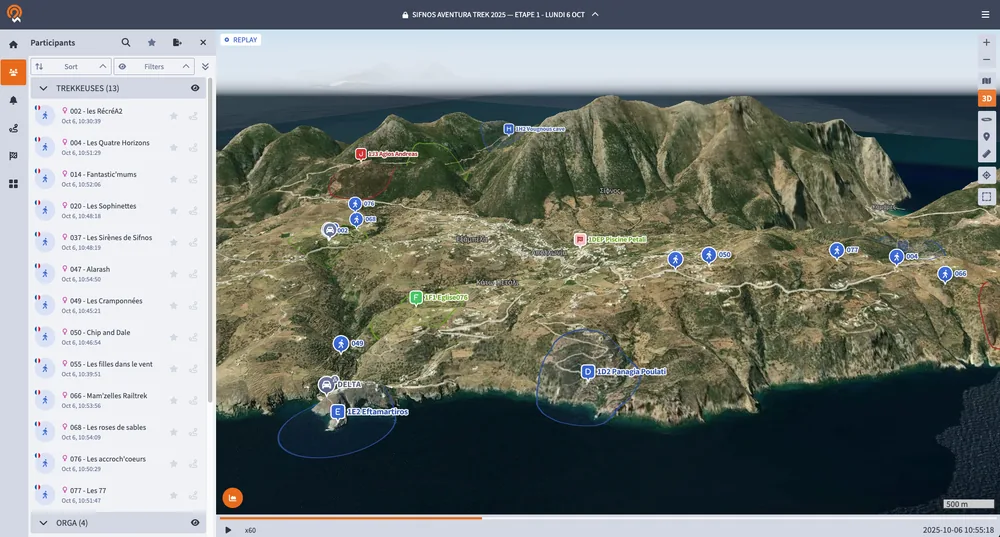Select the Participants sidebar icon

(x=13, y=72)
